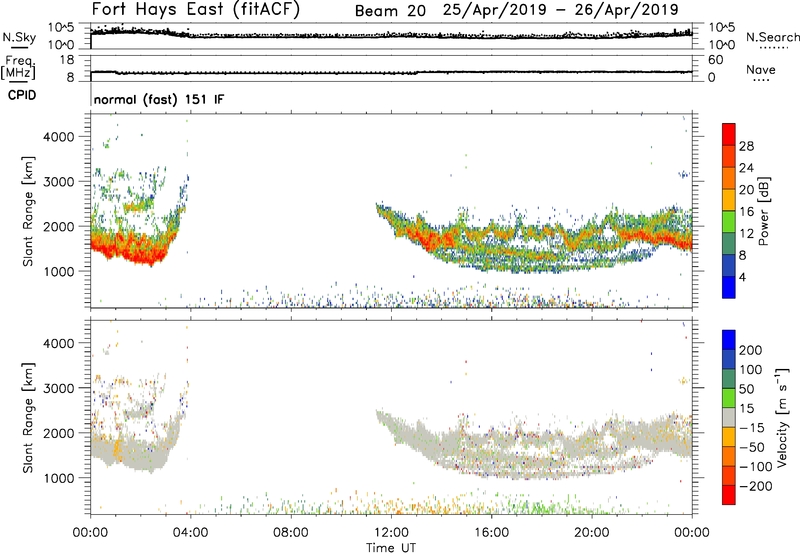Click the 'Fort Hays East (fitACF)' title
Image resolution: width=800 pixels, height=554 pixels.
[x=196, y=9]
